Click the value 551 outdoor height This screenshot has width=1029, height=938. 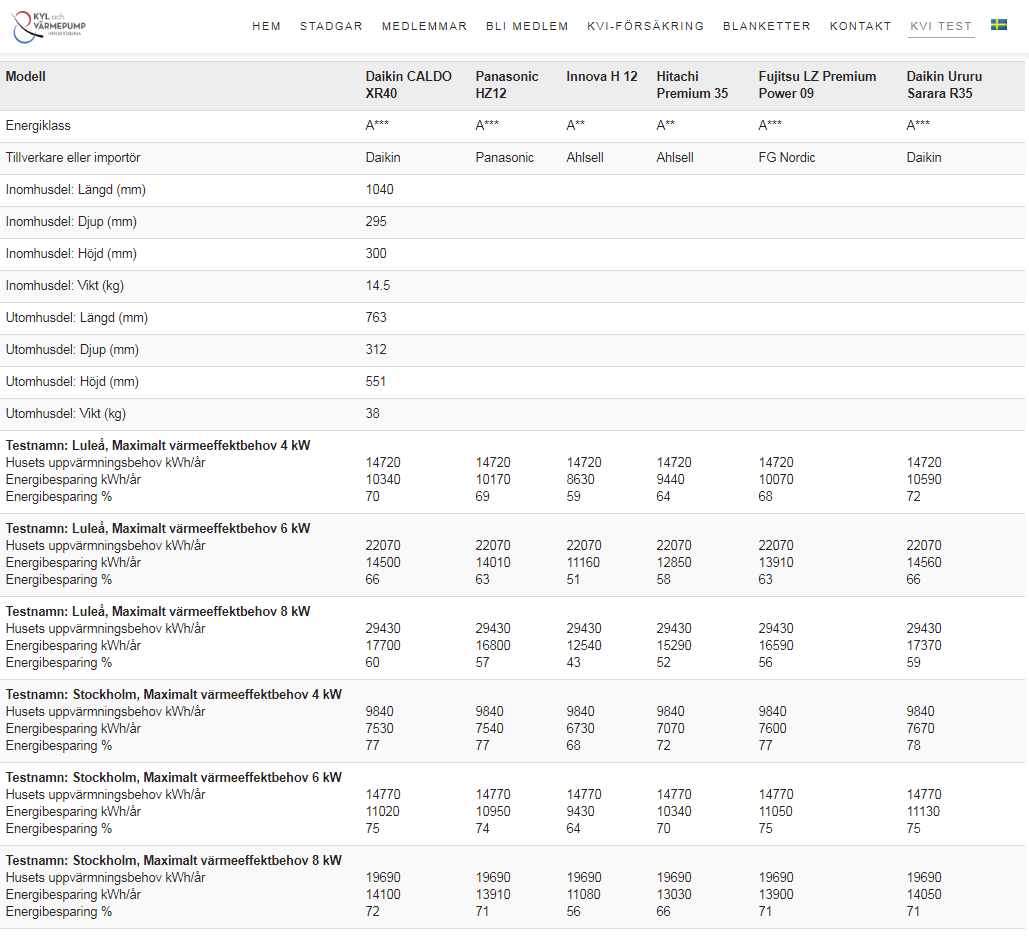click(376, 381)
